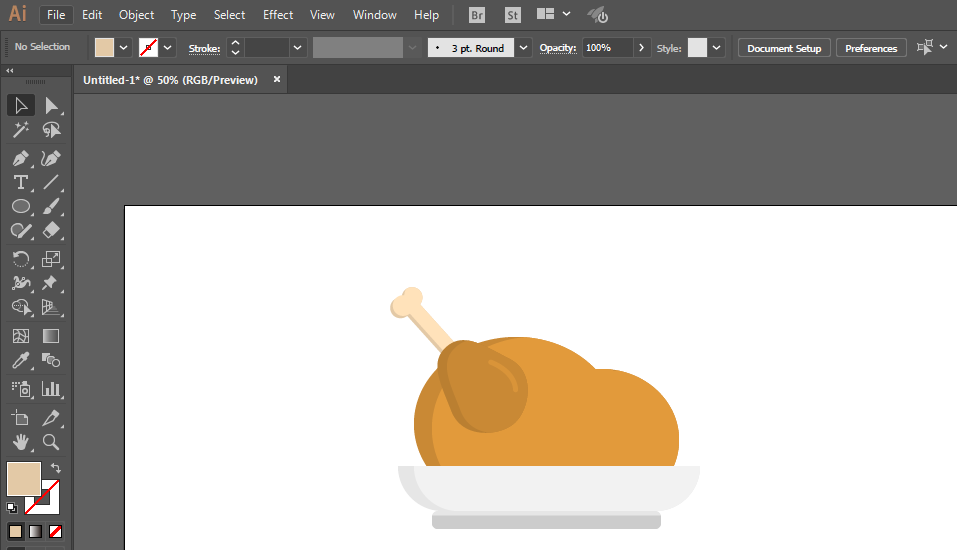Switch paint mode to Gradient

tap(35, 532)
